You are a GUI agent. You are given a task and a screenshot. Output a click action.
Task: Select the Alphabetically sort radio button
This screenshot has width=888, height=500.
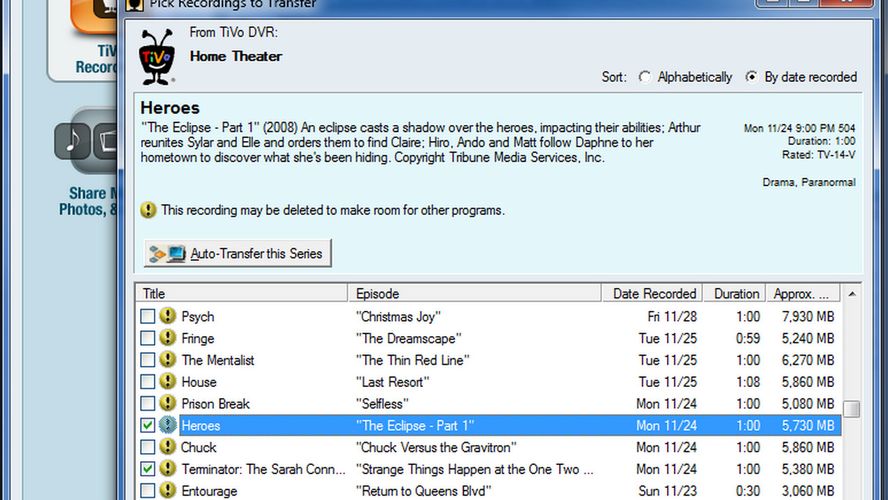645,77
